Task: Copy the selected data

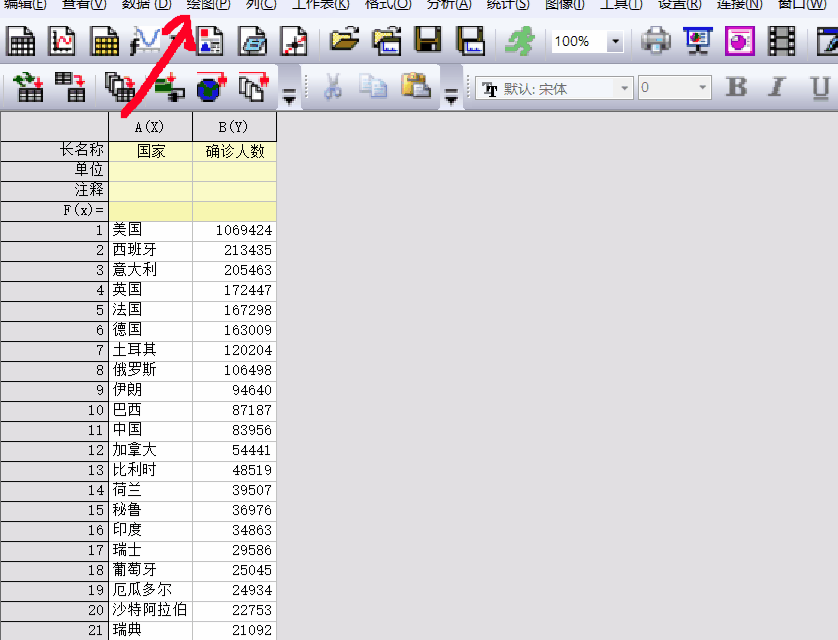Action: [x=375, y=88]
